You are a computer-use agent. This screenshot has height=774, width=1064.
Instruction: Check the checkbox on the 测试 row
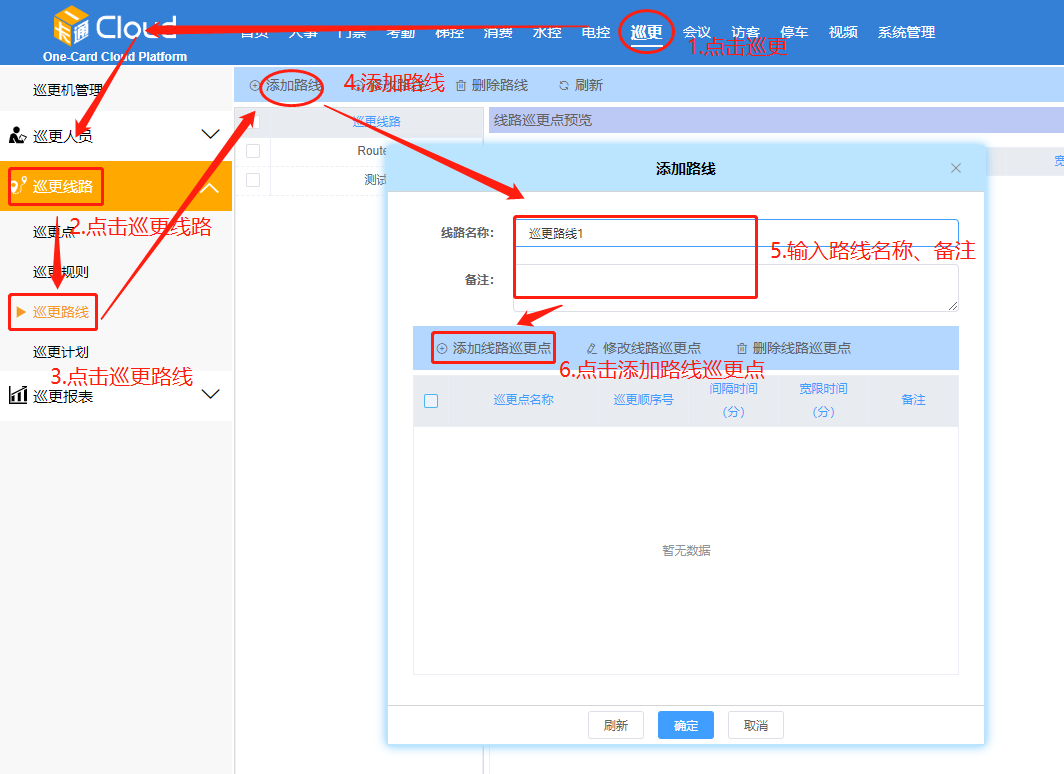click(x=253, y=180)
